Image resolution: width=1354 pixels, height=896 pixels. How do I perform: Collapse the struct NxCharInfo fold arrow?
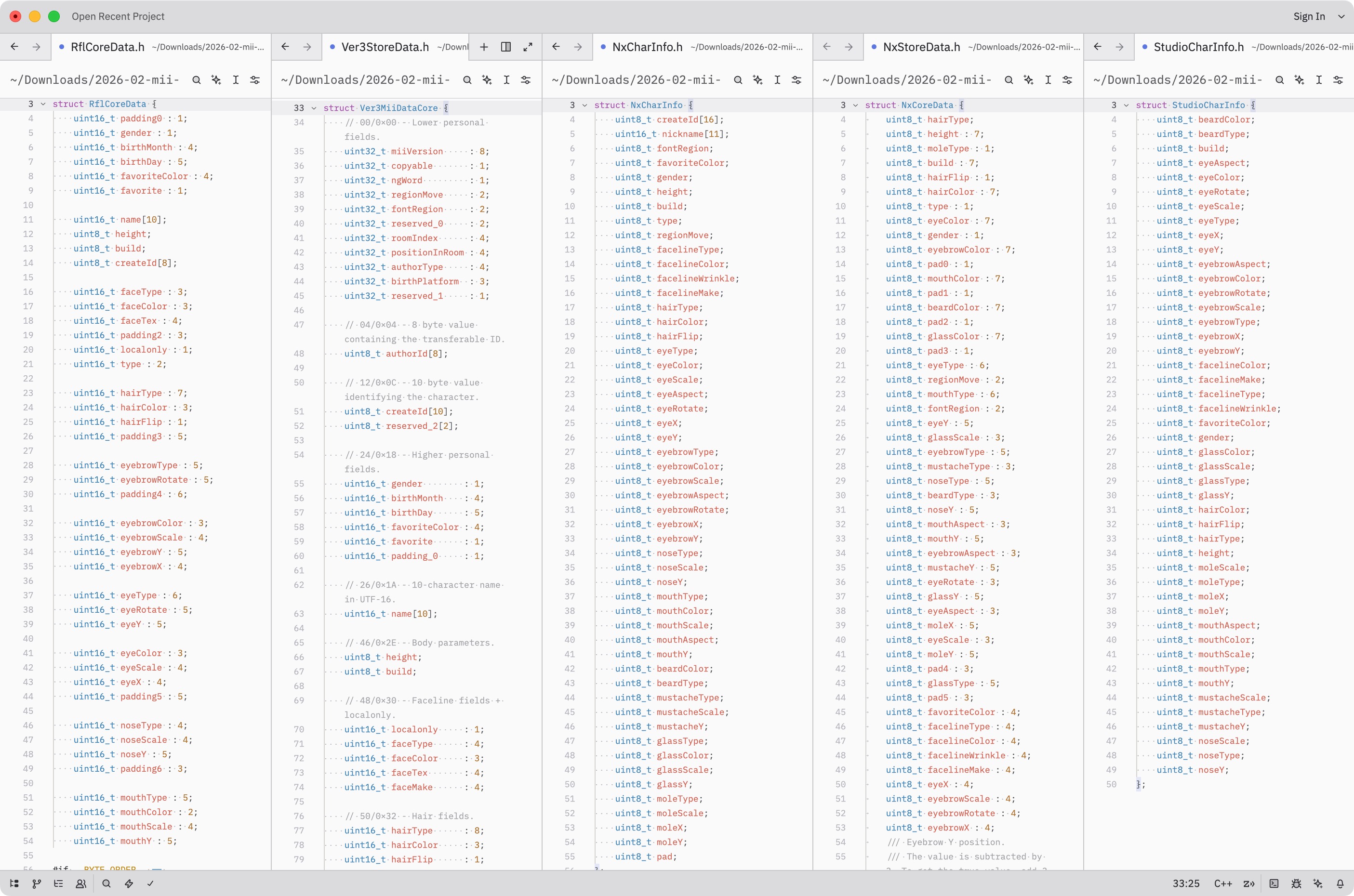[584, 105]
